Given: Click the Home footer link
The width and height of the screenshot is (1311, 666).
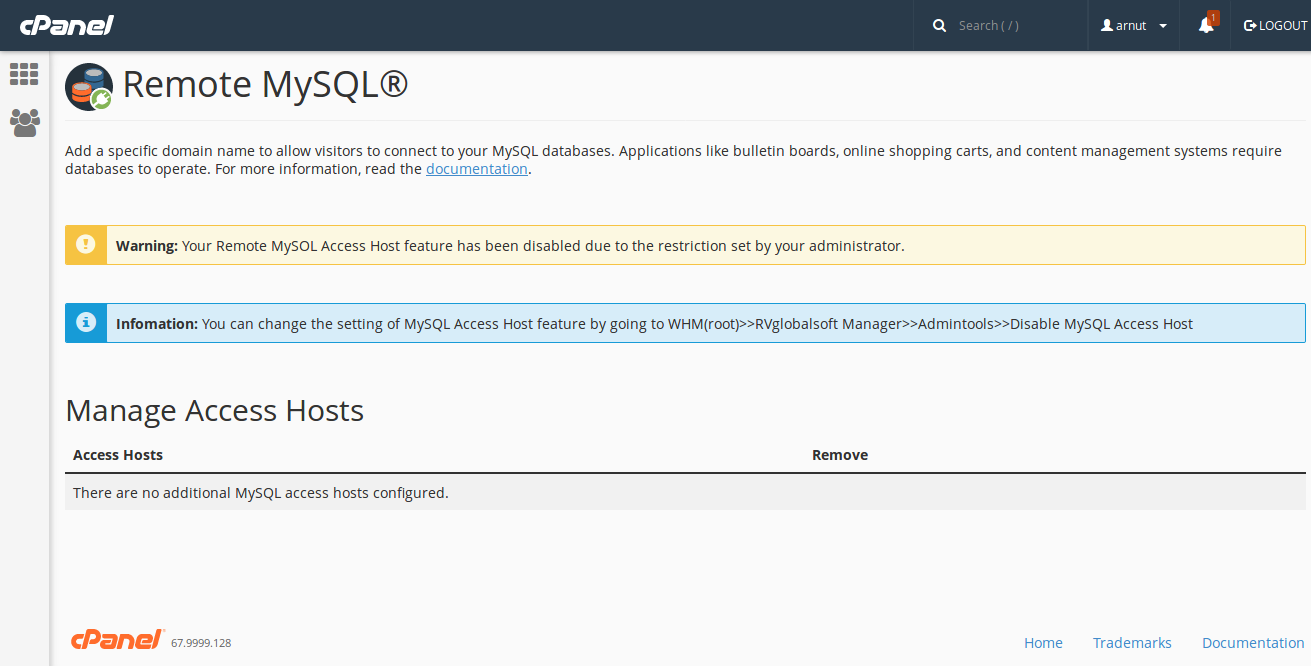Looking at the screenshot, I should pos(1043,643).
